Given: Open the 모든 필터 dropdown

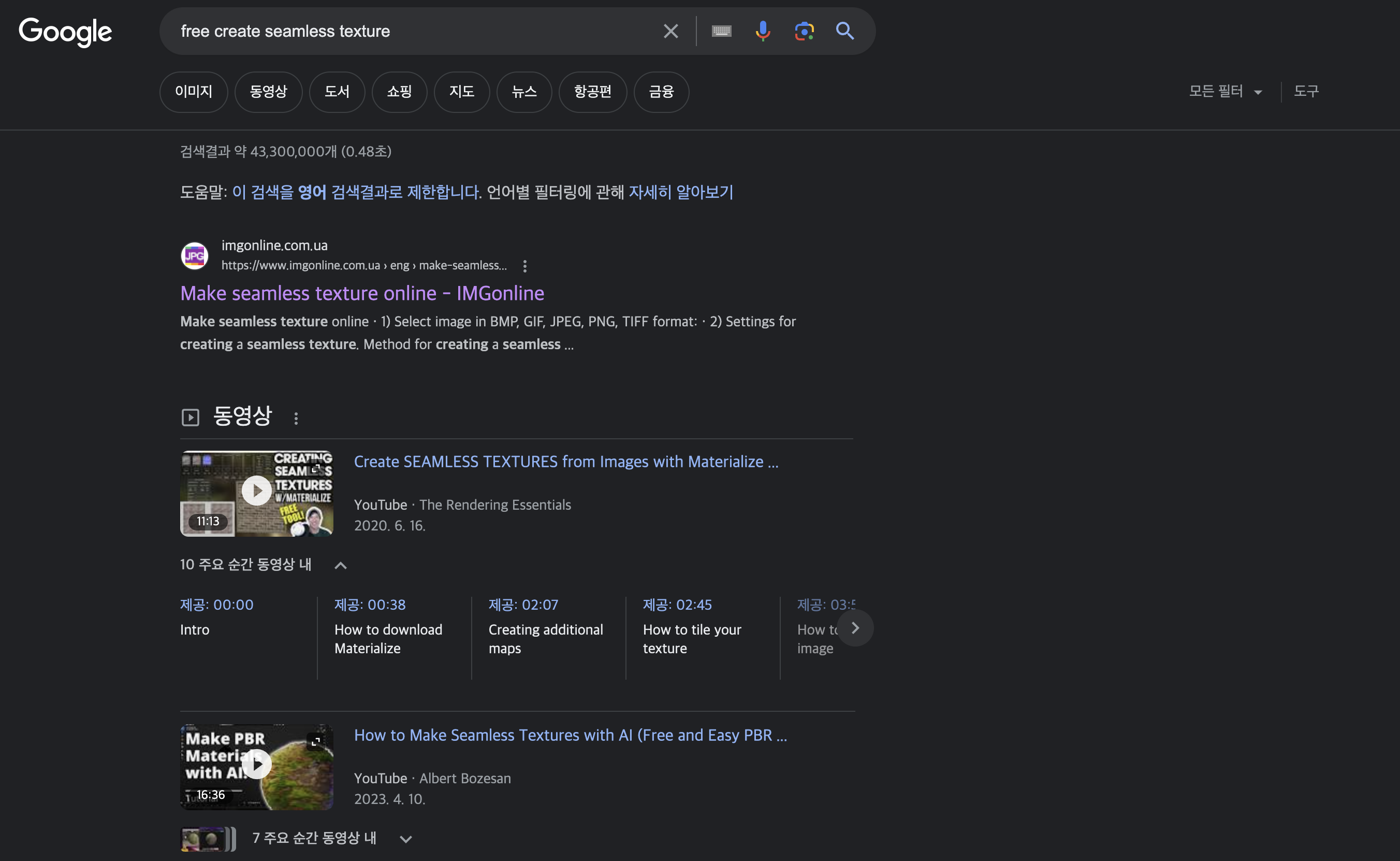Looking at the screenshot, I should coord(1226,92).
